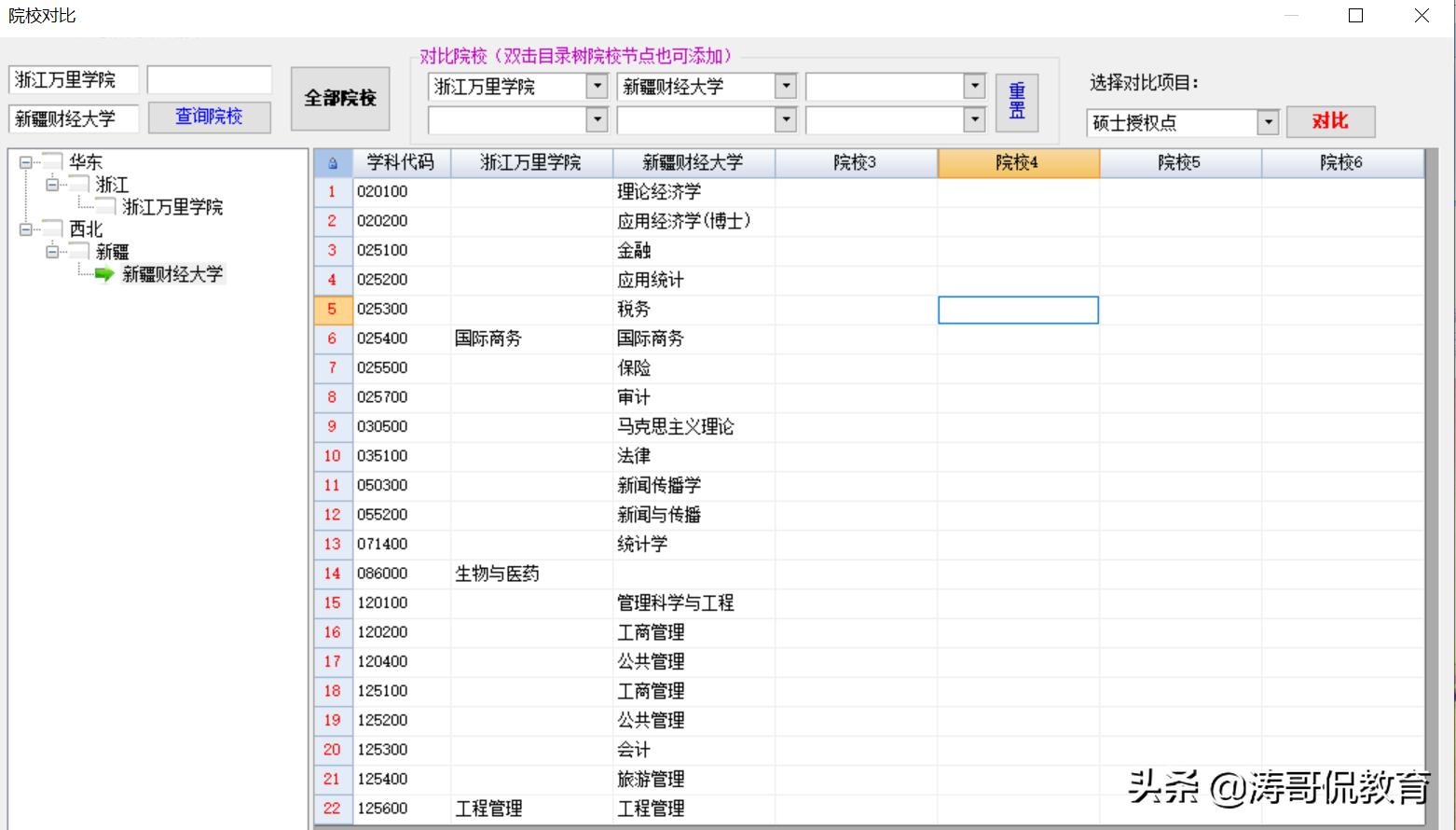Click the red 对比 button
Image resolution: width=1456 pixels, height=830 pixels.
[1331, 121]
